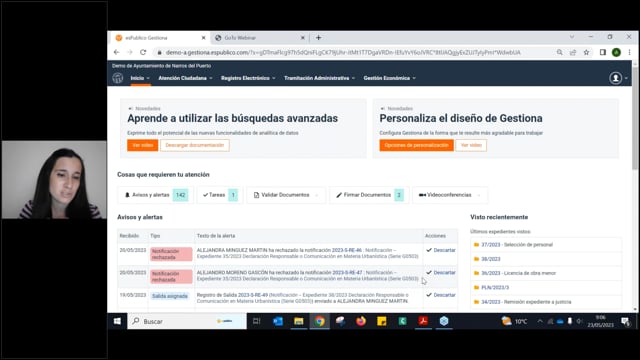The width and height of the screenshot is (640, 360).
Task: Open Validar Documentos box
Action: (x=286, y=195)
